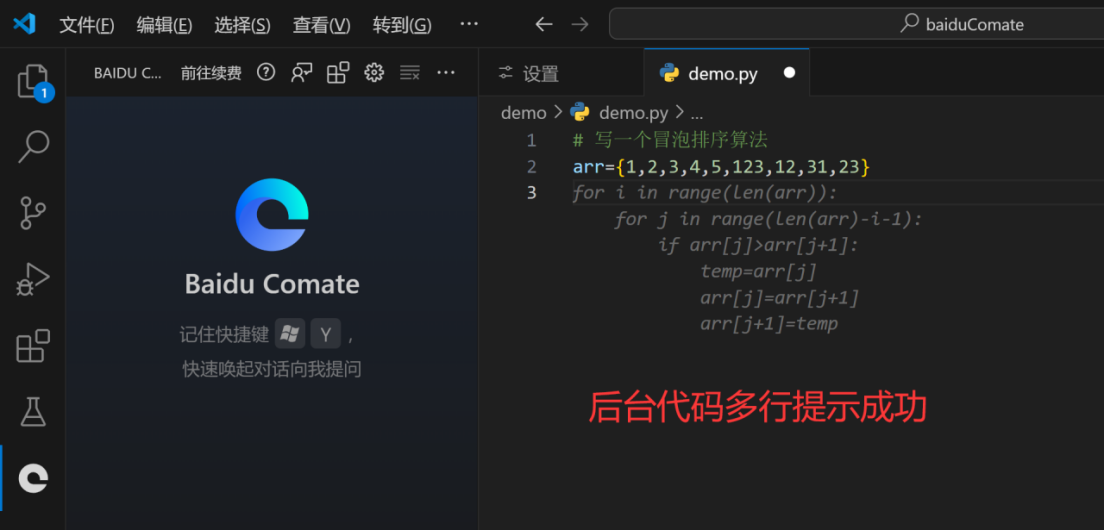Open the Explorer view in the activity bar
Screen dimensions: 1104x530
coord(33,82)
